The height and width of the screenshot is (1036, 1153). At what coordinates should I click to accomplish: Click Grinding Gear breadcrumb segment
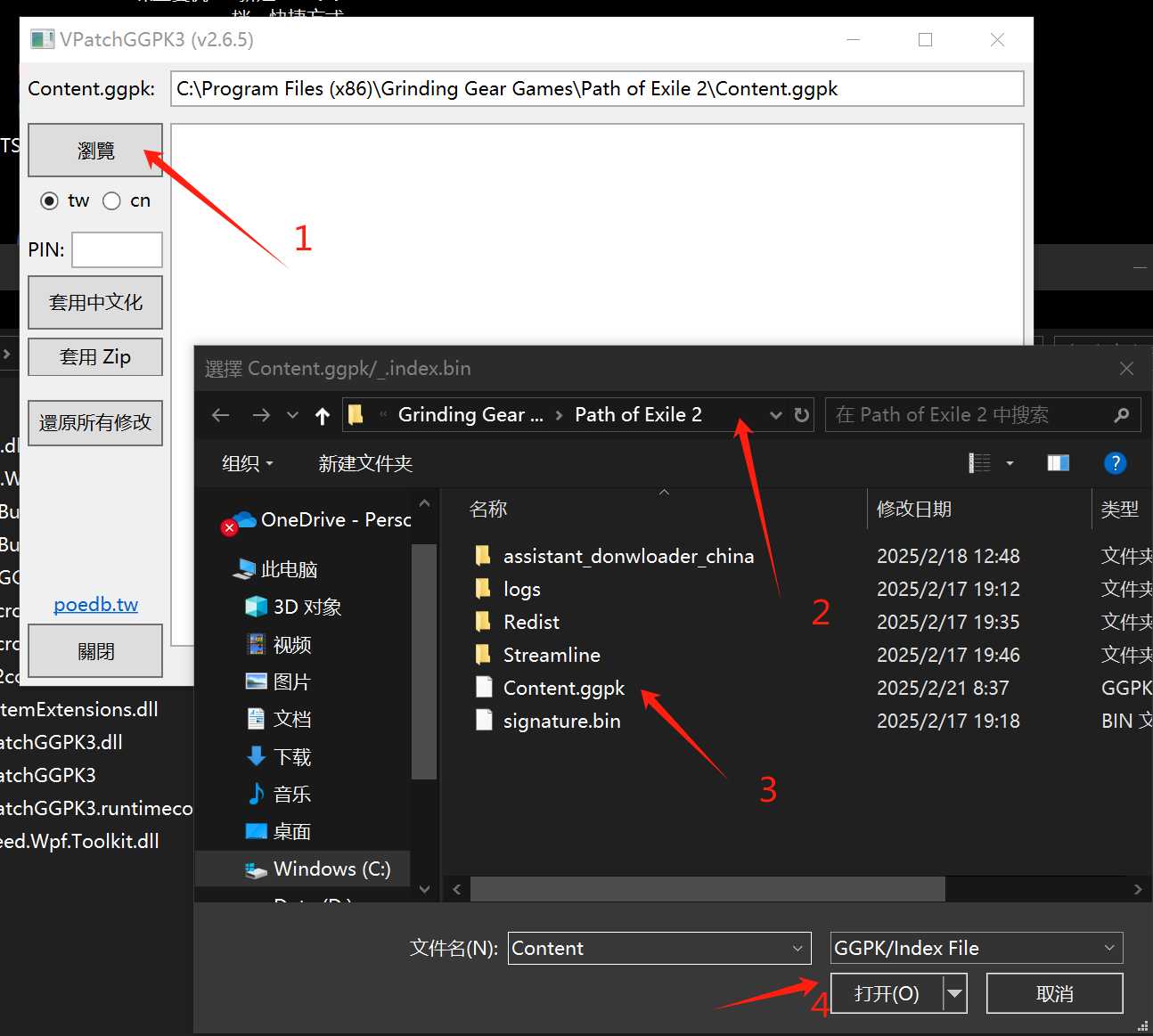click(470, 415)
